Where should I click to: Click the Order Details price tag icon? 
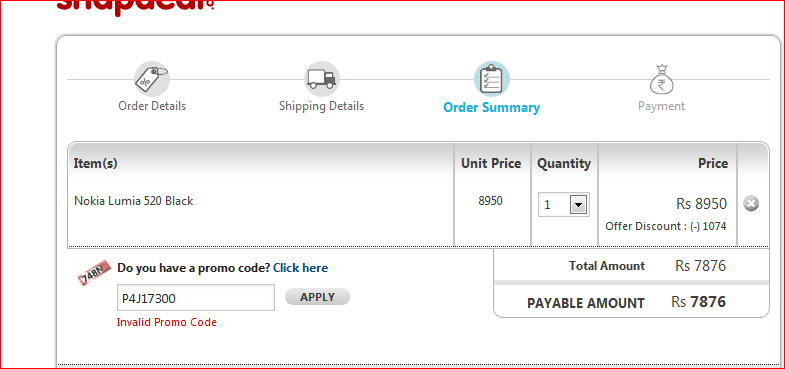click(x=152, y=79)
